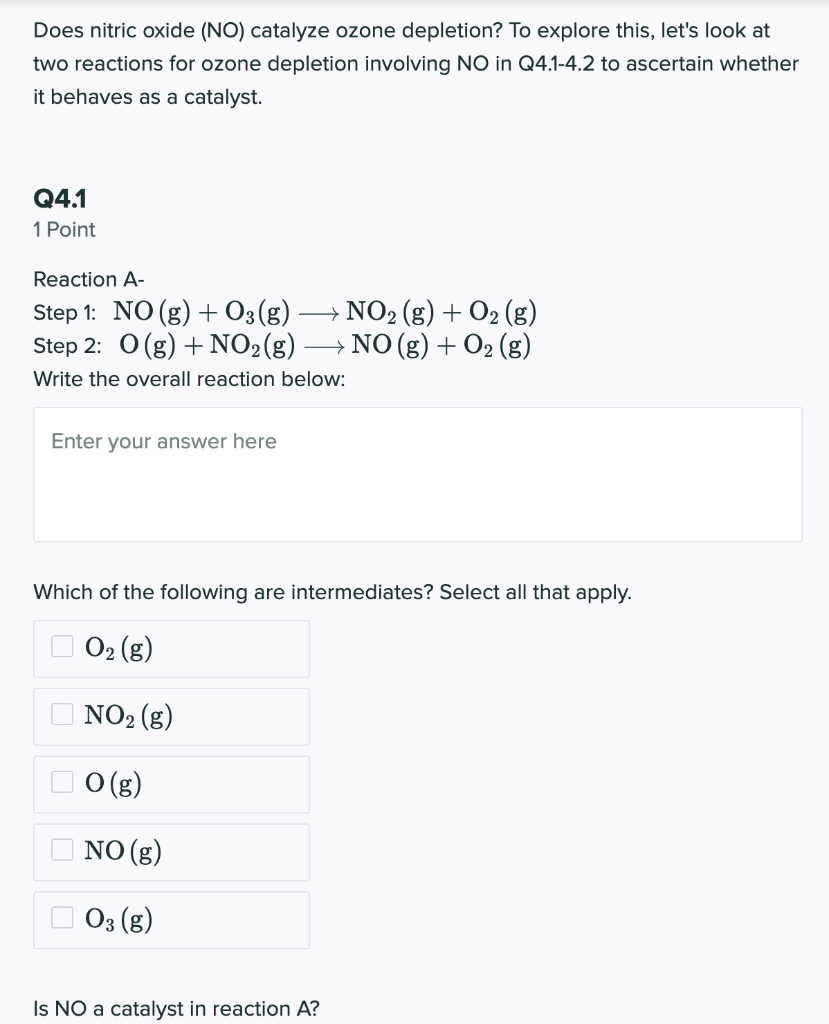
Task: Click the NO (g) option label
Action: pyautogui.click(x=123, y=852)
